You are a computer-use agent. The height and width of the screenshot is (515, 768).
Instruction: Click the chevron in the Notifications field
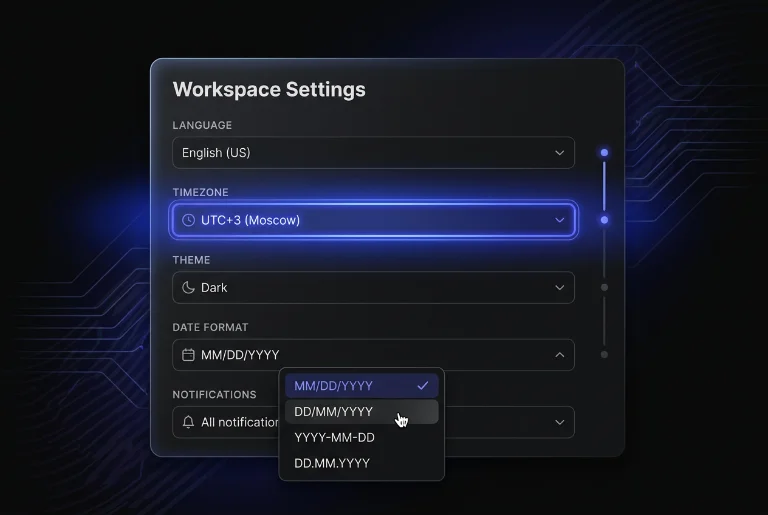click(x=559, y=422)
